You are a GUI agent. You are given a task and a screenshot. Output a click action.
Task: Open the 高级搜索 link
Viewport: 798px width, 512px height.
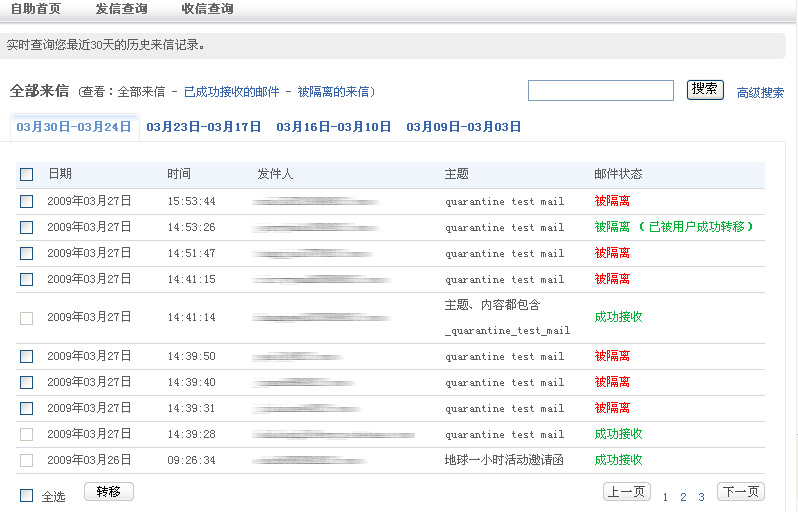[x=760, y=93]
